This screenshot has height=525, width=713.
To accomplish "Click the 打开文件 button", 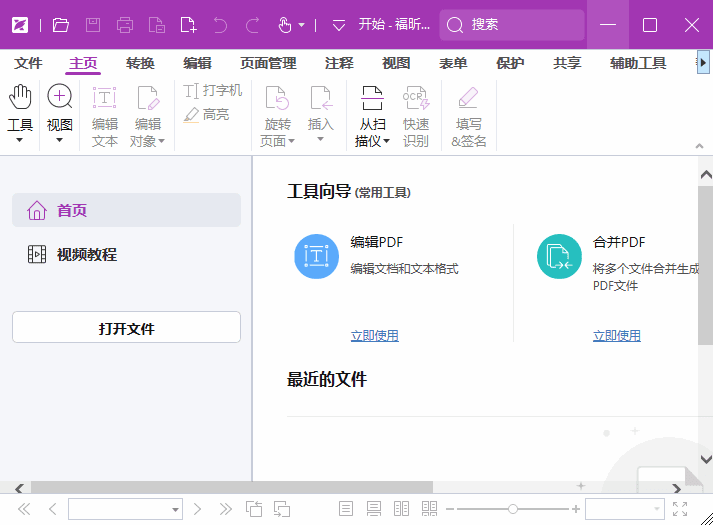I will pos(126,328).
